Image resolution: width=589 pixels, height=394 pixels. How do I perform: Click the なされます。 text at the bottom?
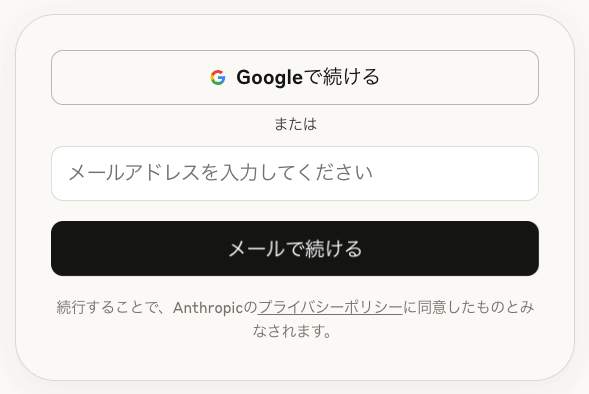[292, 331]
